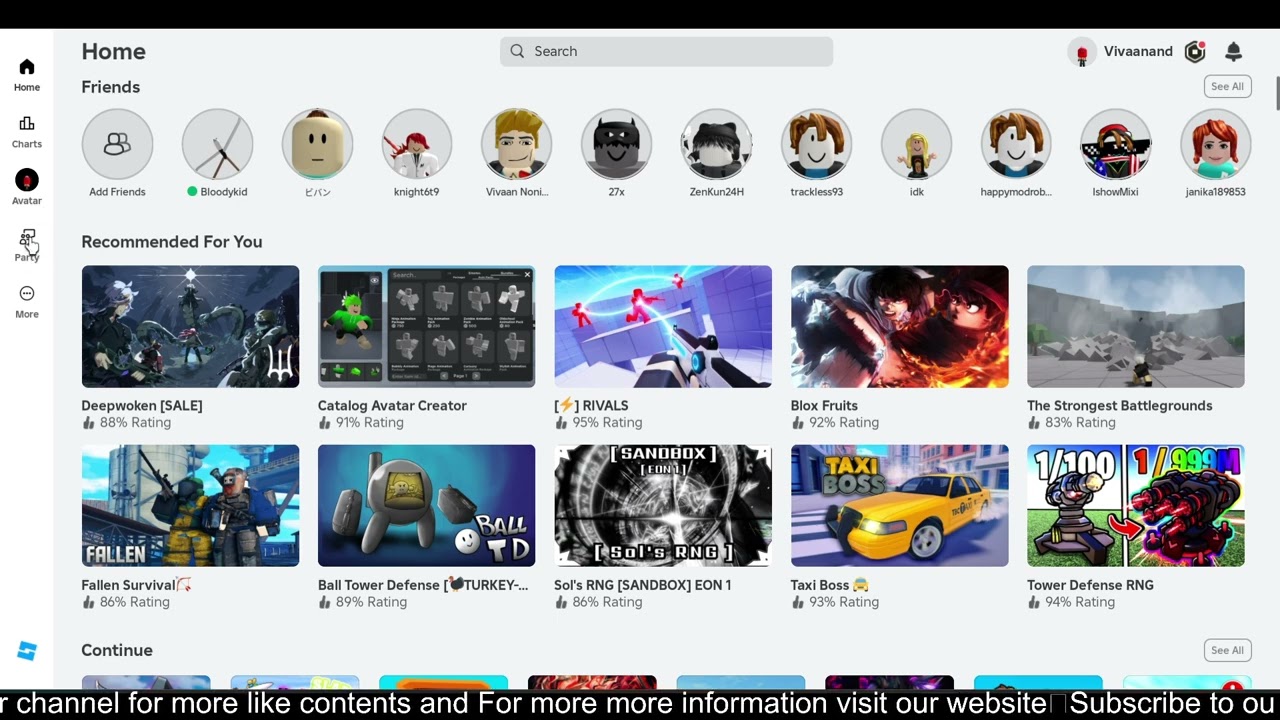Open the Party sidebar icon
Viewport: 1280px width, 720px height.
[27, 238]
